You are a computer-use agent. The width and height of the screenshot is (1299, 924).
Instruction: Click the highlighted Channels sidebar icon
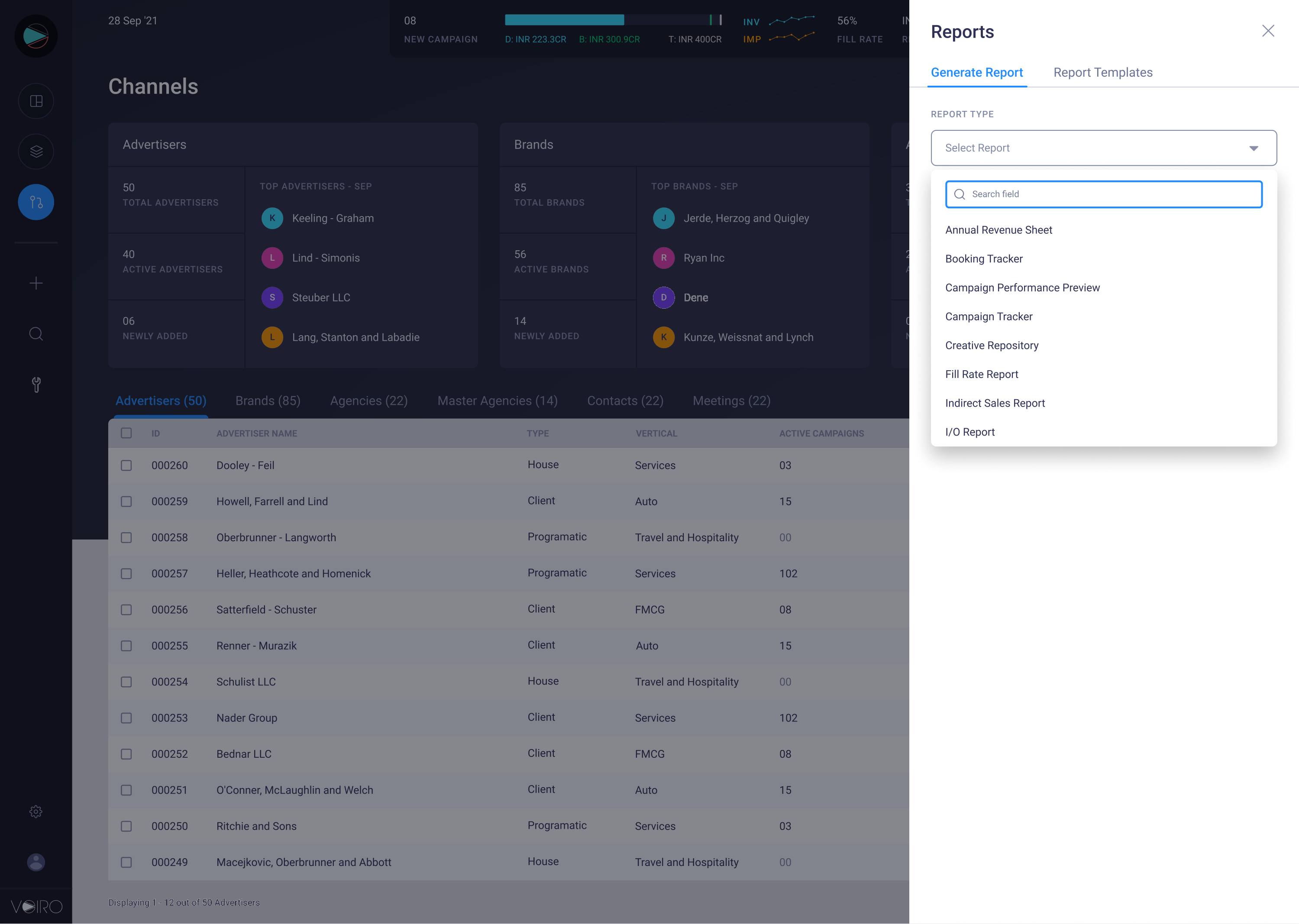click(x=36, y=201)
